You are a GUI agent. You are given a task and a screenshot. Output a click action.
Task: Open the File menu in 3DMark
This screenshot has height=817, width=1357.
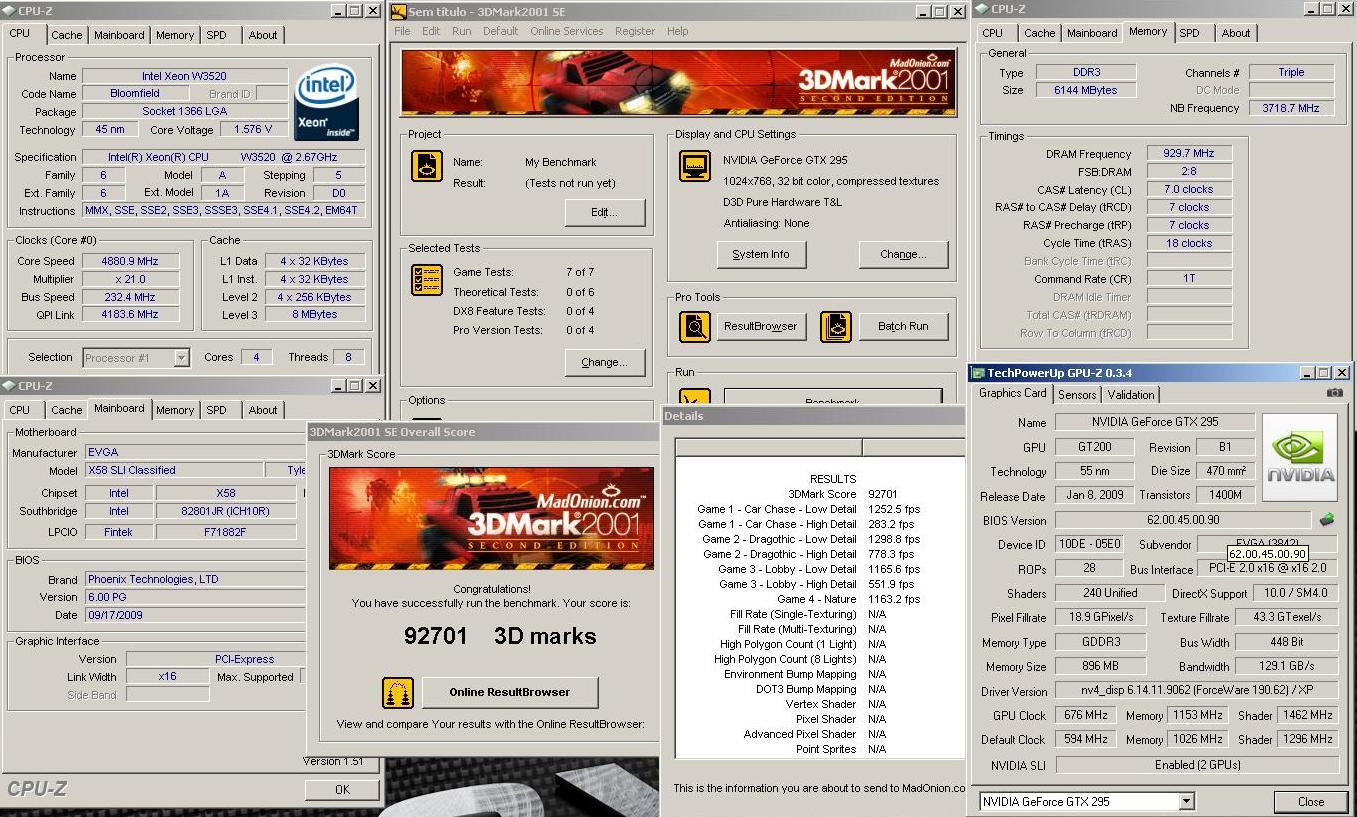point(402,31)
